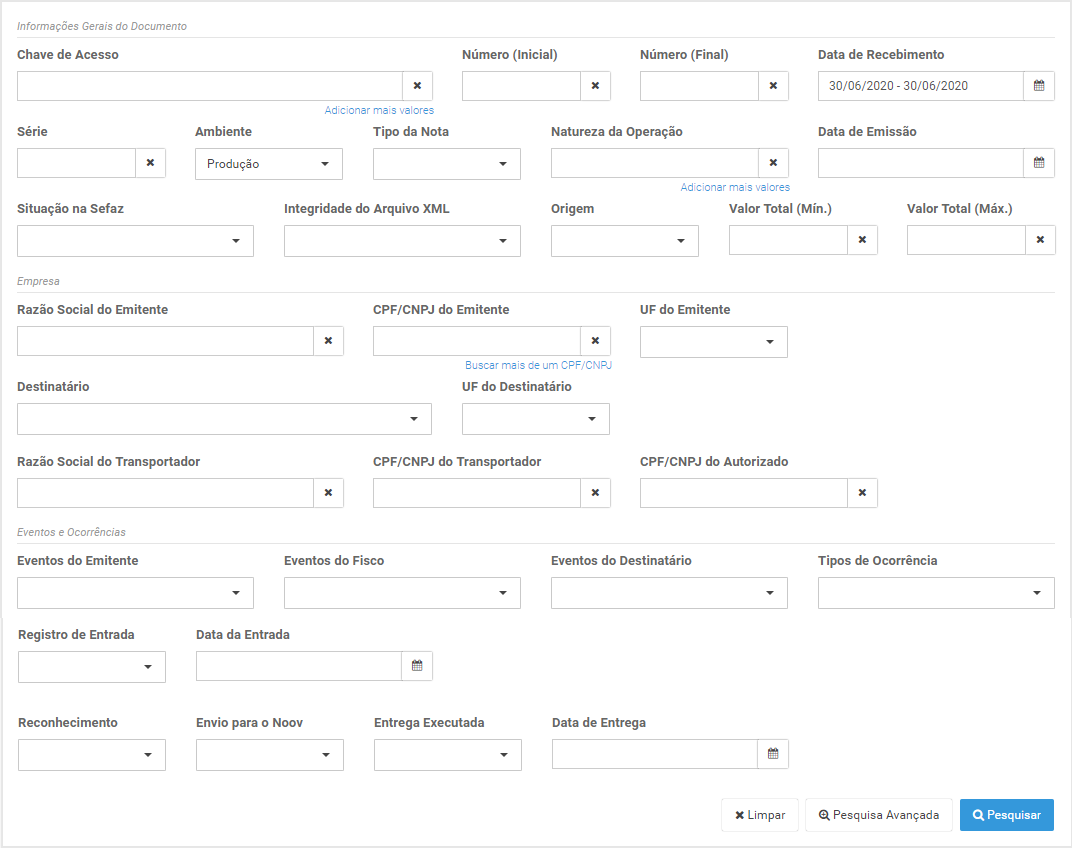The height and width of the screenshot is (848, 1072).
Task: Open the Entrega Executada dropdown
Action: coord(448,755)
